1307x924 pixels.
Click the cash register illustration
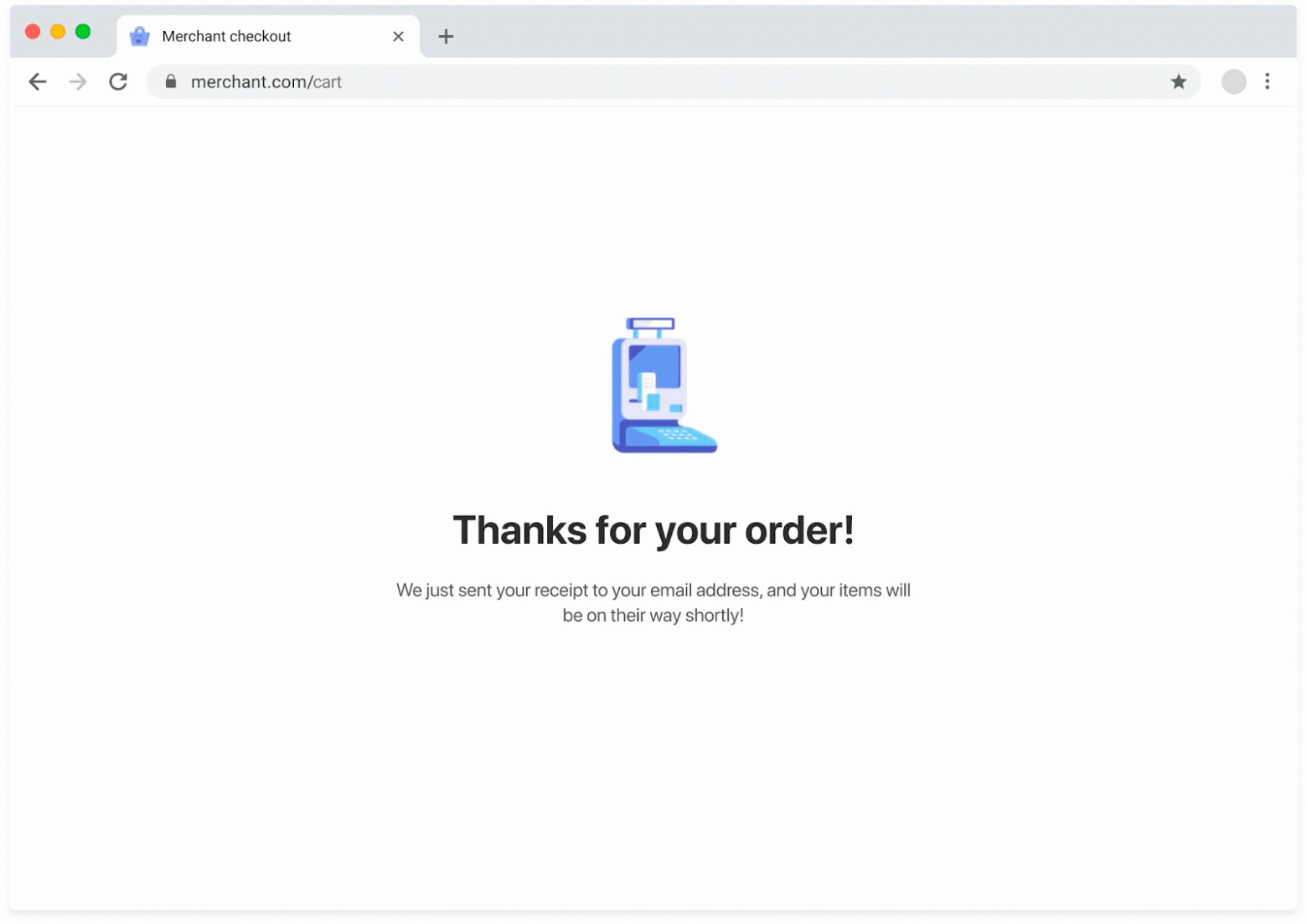(664, 385)
